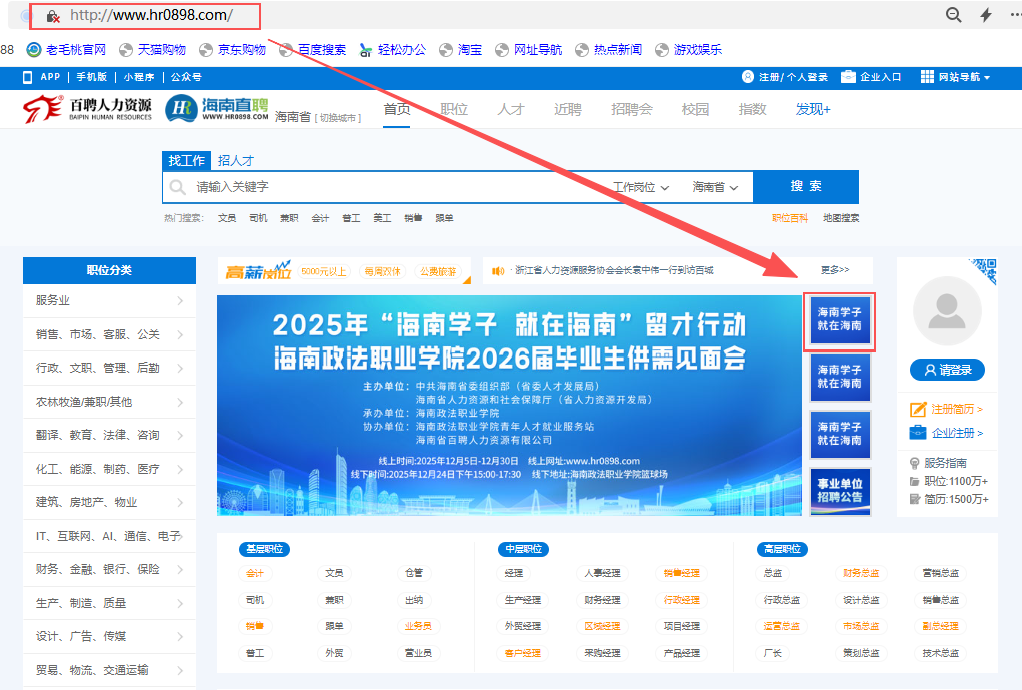1022x690 pixels.
Task: Click the briefcase icon next to 企业注册
Action: (918, 432)
